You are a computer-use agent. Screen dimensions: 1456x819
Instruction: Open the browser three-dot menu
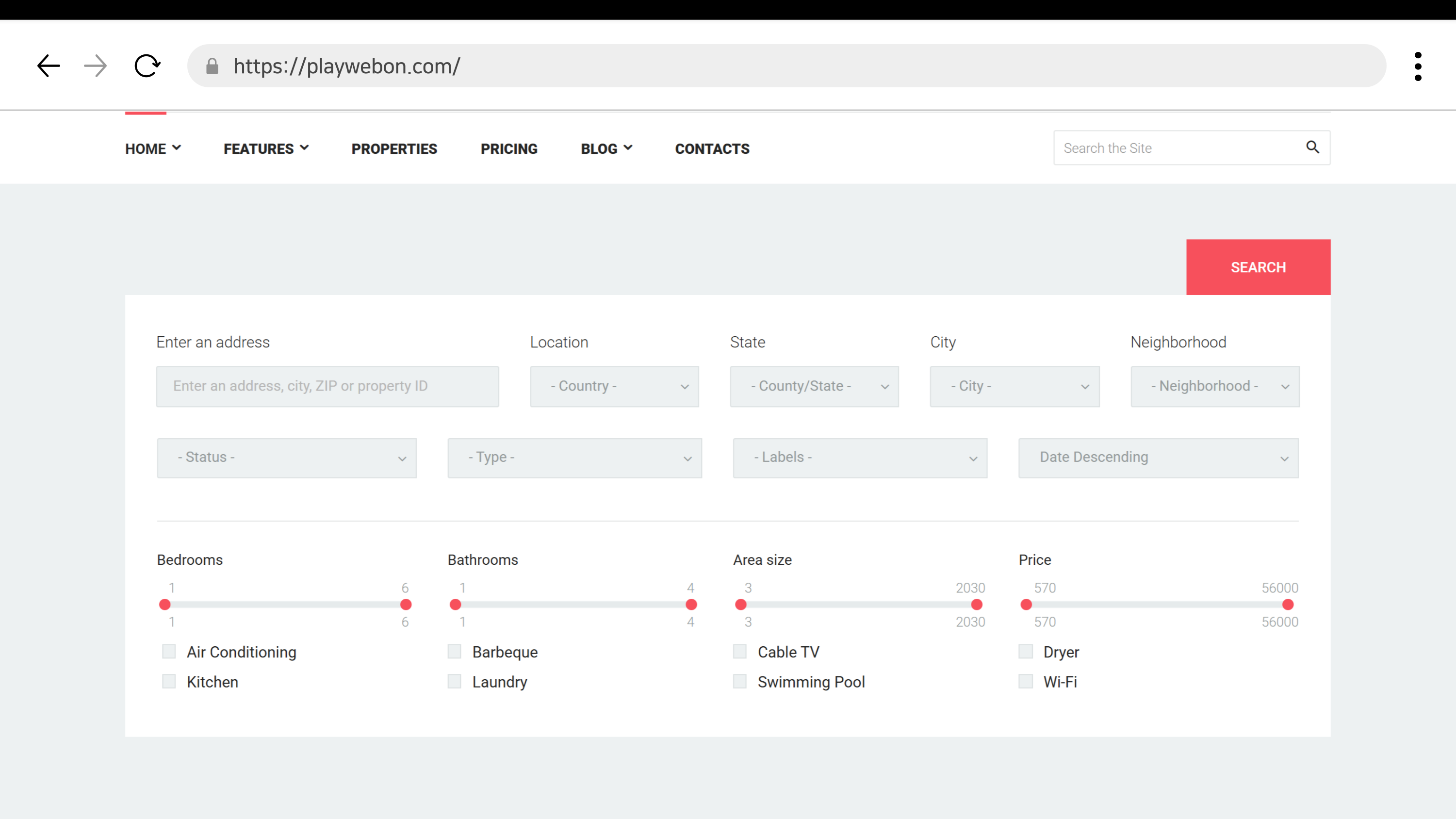coord(1418,66)
